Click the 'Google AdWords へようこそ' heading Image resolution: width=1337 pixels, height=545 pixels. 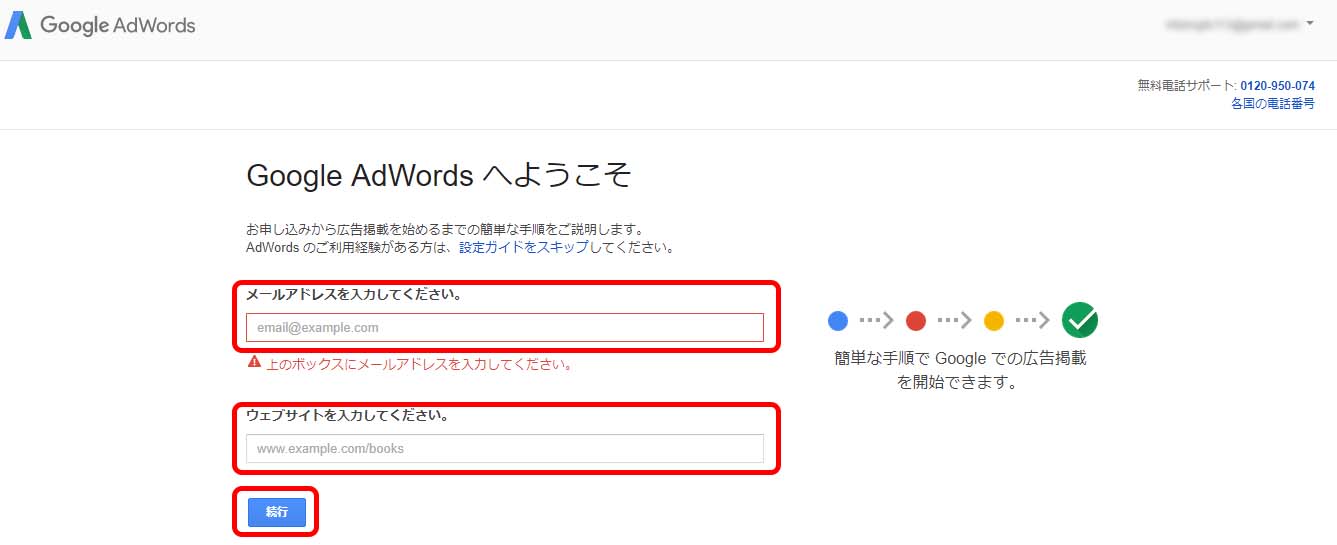click(x=439, y=176)
